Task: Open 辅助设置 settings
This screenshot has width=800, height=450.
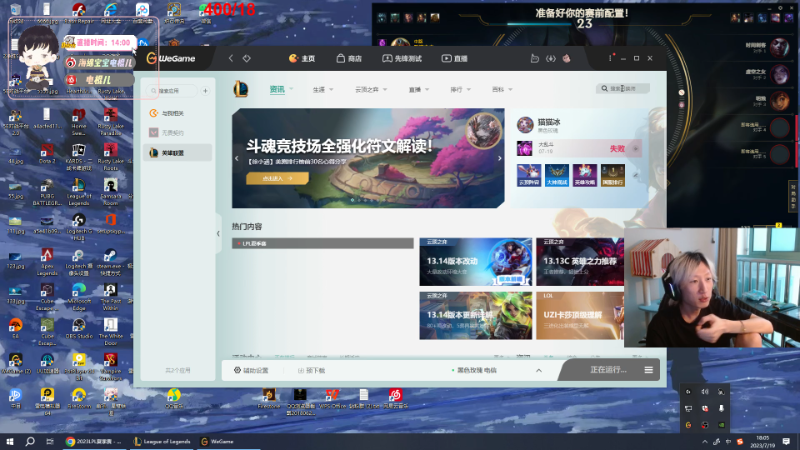Action: (x=251, y=370)
